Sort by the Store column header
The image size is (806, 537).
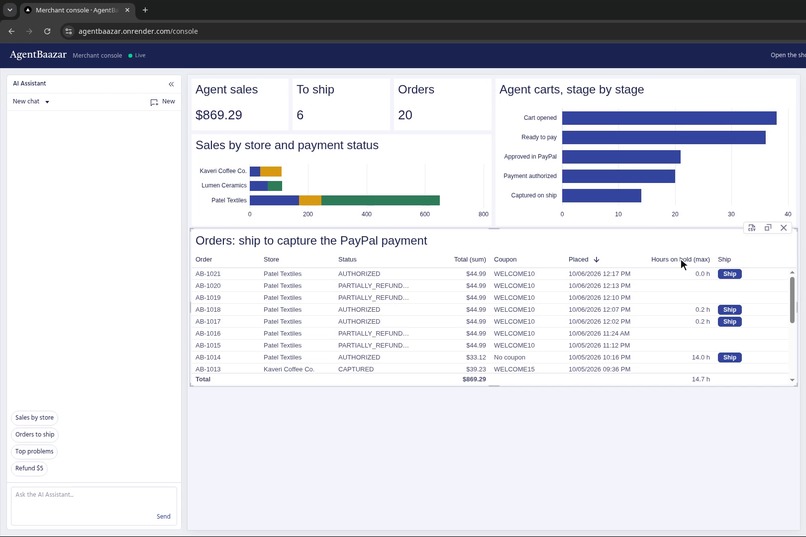coord(271,260)
